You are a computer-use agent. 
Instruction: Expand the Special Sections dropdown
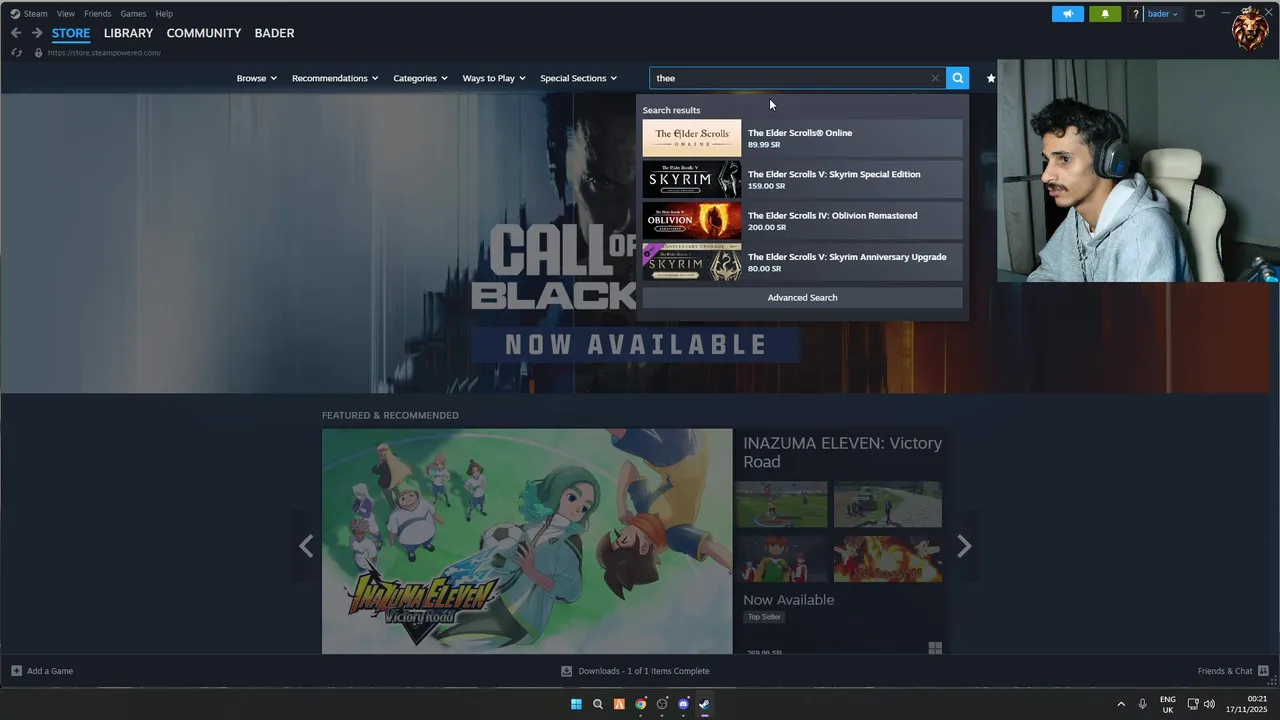click(x=578, y=78)
